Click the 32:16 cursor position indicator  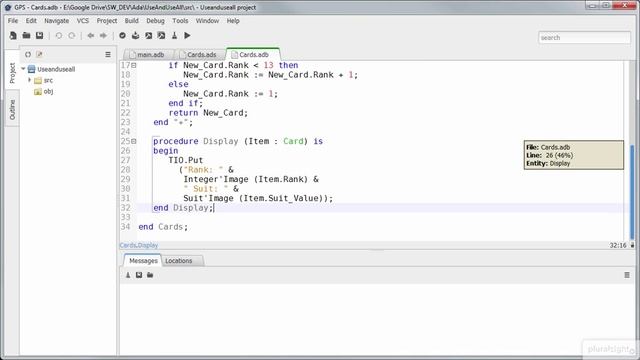(x=618, y=245)
